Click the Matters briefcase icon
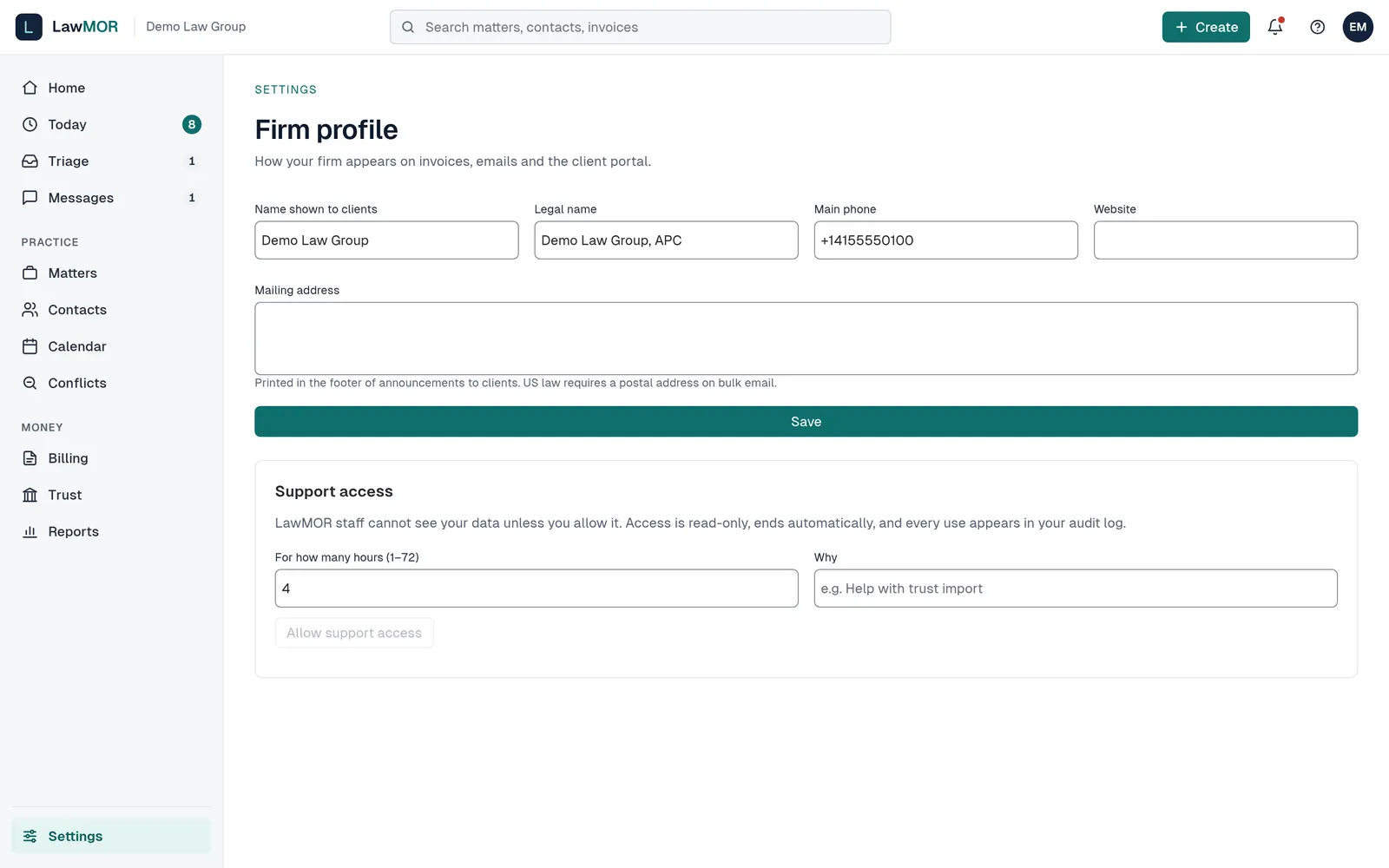 point(30,273)
